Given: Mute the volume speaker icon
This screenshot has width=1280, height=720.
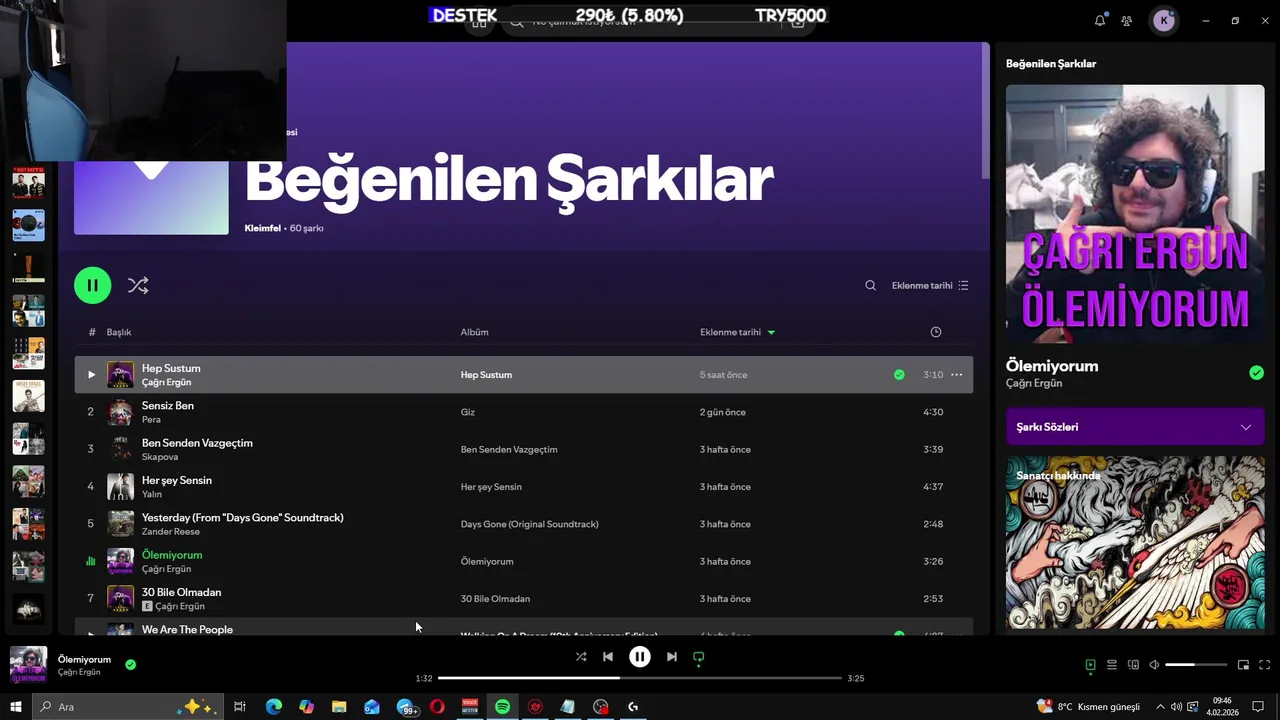Looking at the screenshot, I should pos(1154,665).
